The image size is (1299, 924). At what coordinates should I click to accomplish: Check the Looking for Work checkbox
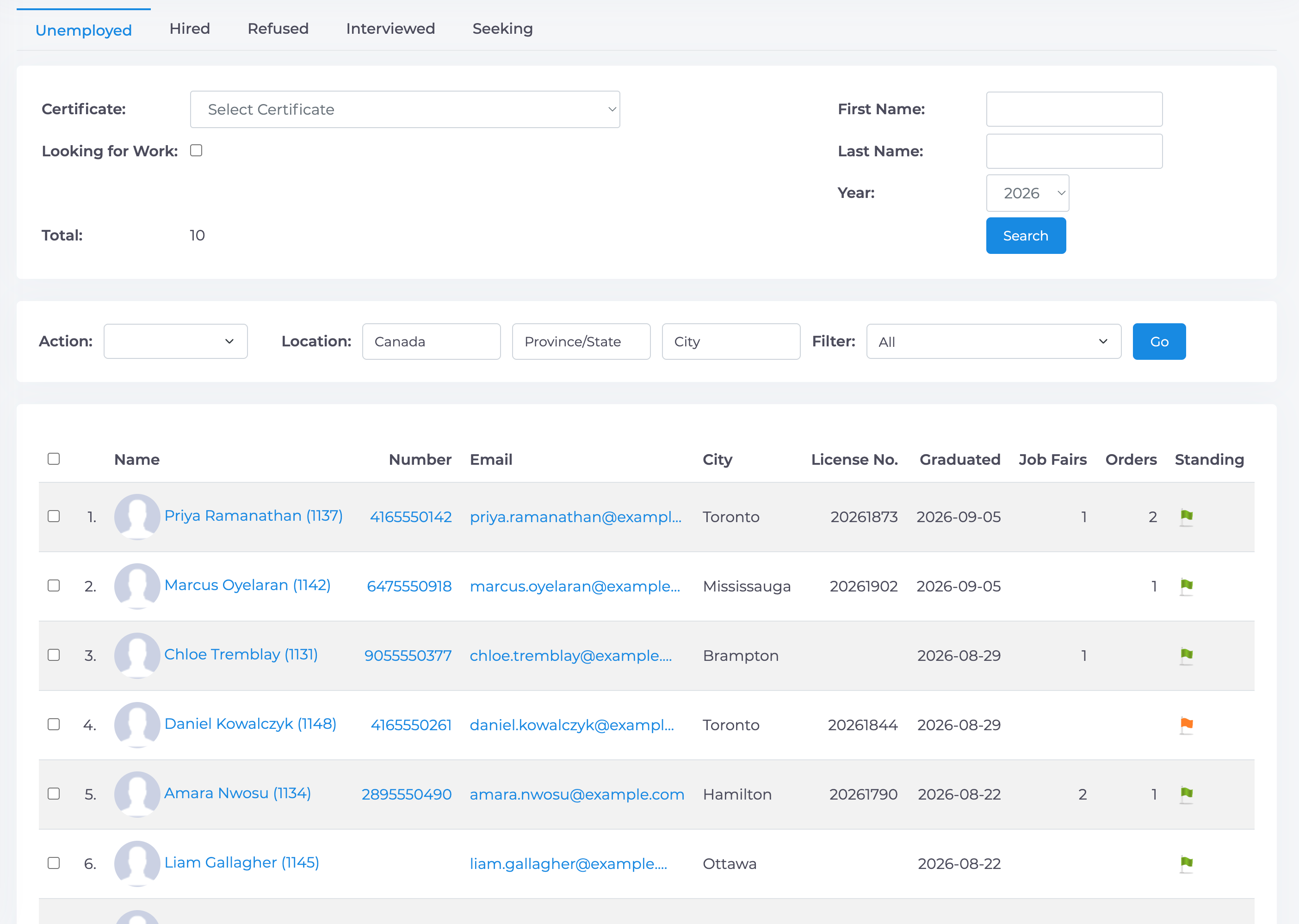pyautogui.click(x=196, y=150)
